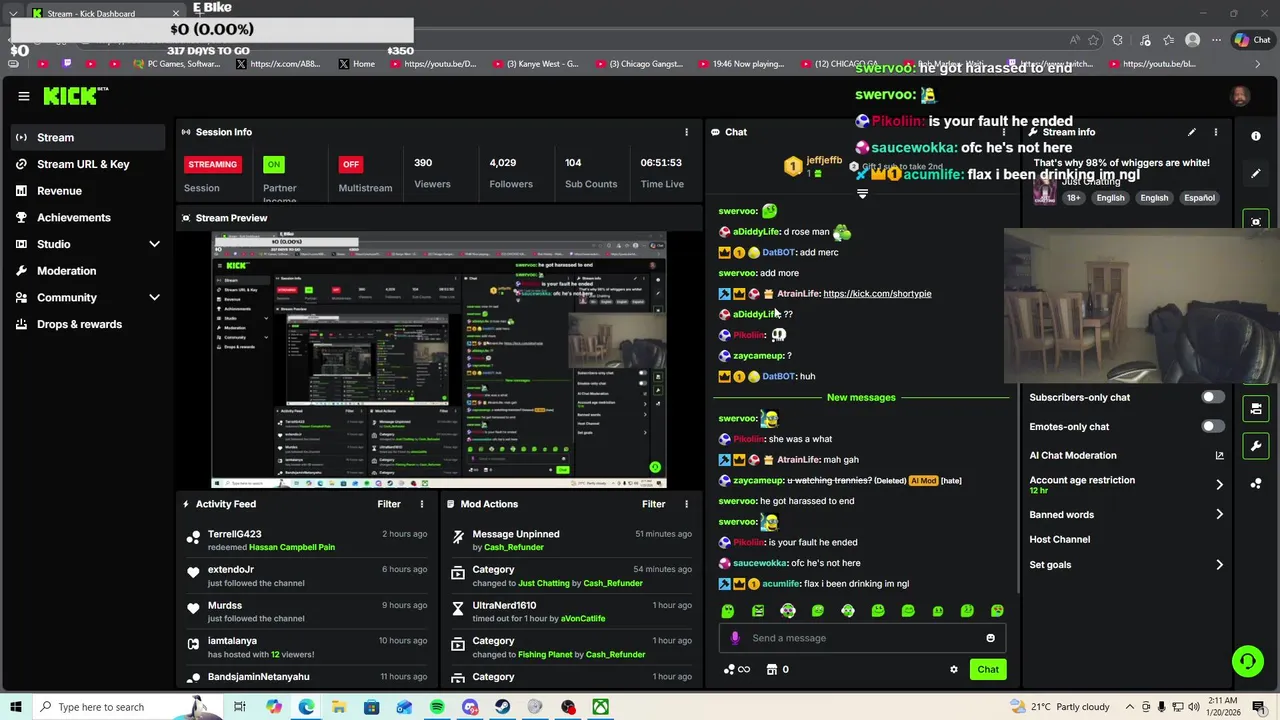This screenshot has height=720, width=1280.
Task: Open chat settings gear icon
Action: pos(953,670)
